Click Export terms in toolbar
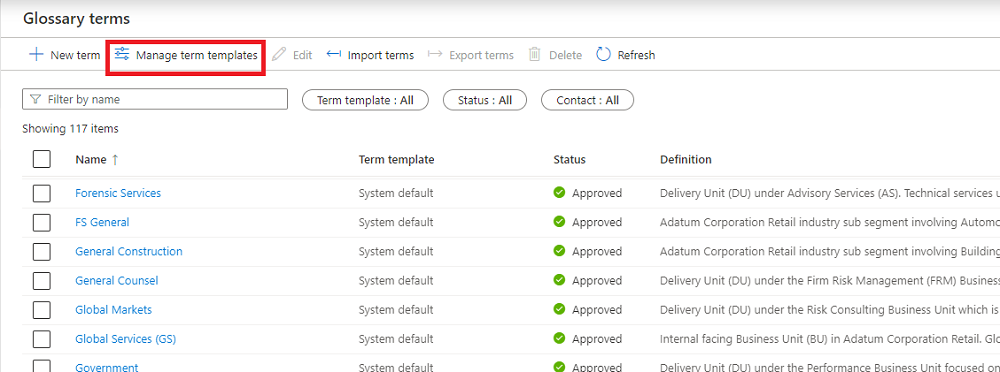Image resolution: width=1000 pixels, height=372 pixels. [471, 55]
